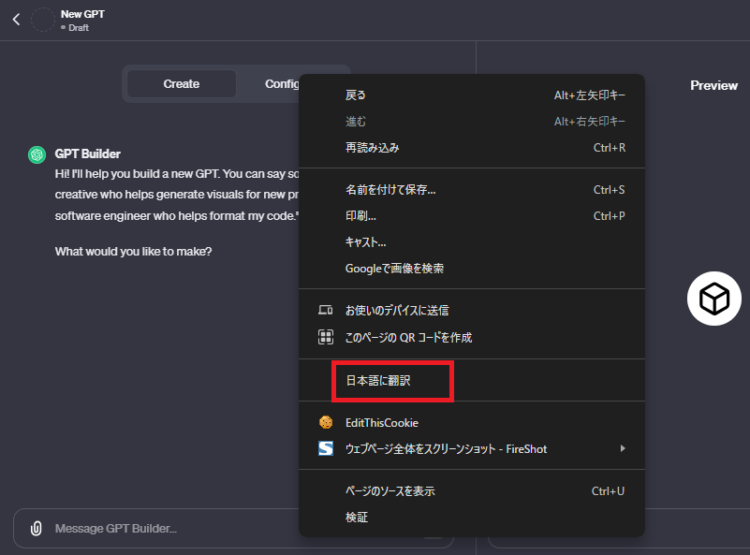750x555 pixels.
Task: Go back using the left chevron arrow
Action: tap(16, 20)
